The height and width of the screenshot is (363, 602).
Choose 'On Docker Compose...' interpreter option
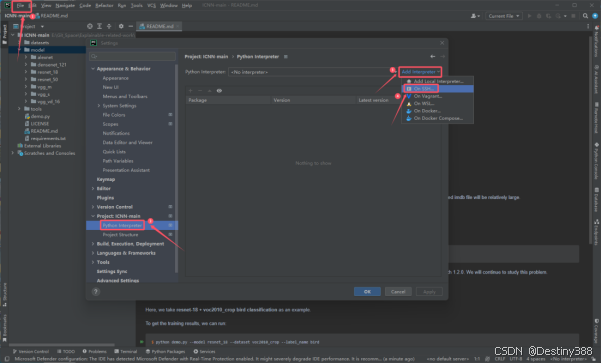pyautogui.click(x=438, y=118)
